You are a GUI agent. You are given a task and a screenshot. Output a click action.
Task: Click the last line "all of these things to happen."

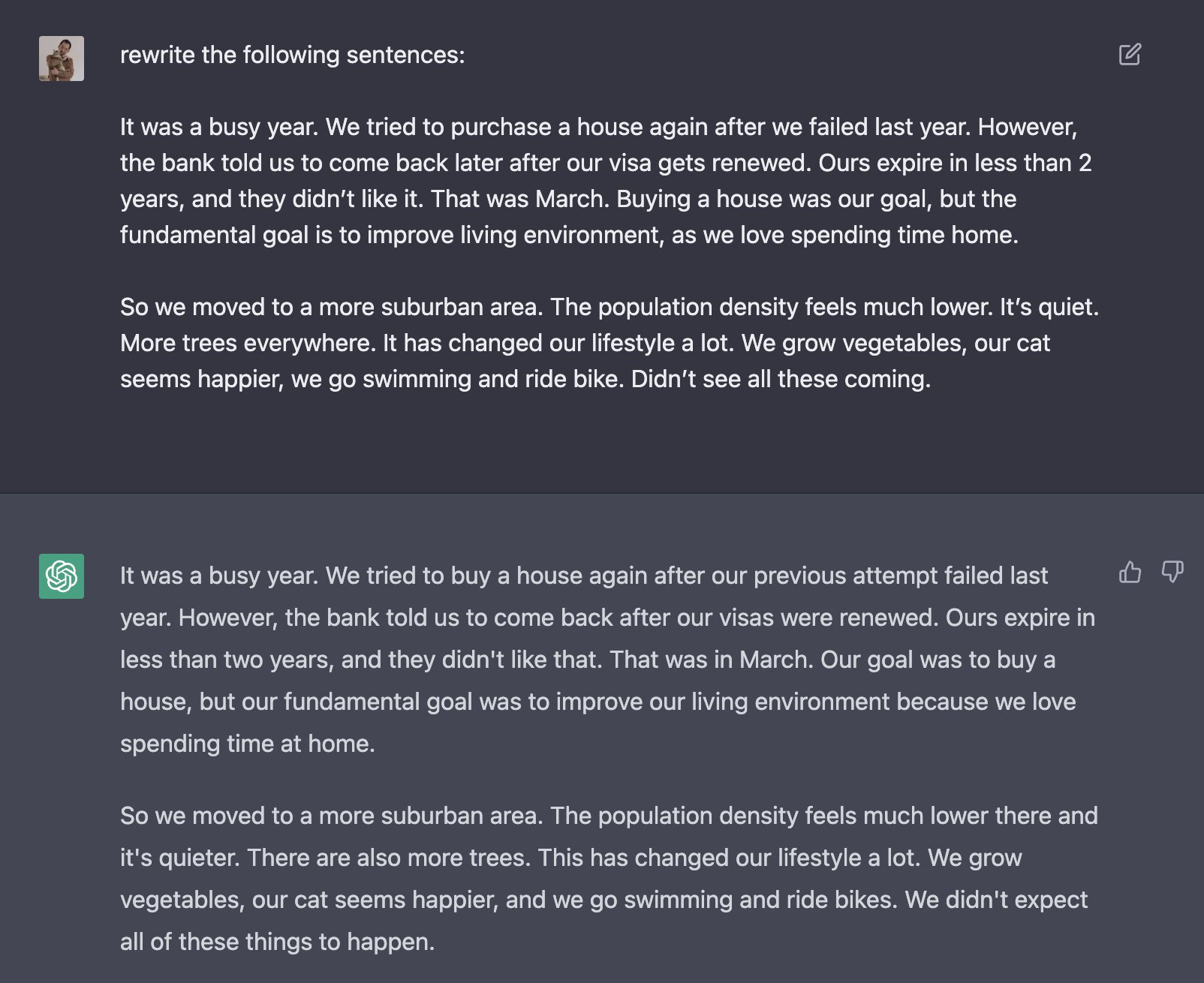[278, 942]
